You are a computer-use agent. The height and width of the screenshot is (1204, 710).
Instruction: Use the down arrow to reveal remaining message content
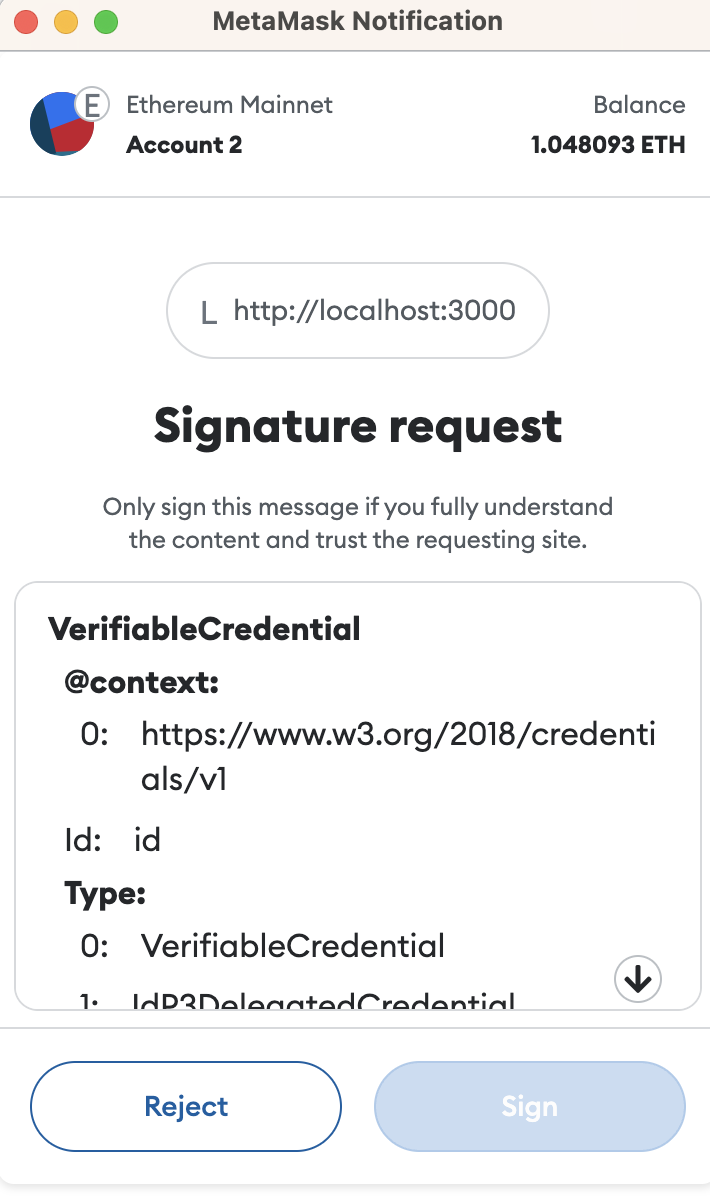[x=637, y=979]
